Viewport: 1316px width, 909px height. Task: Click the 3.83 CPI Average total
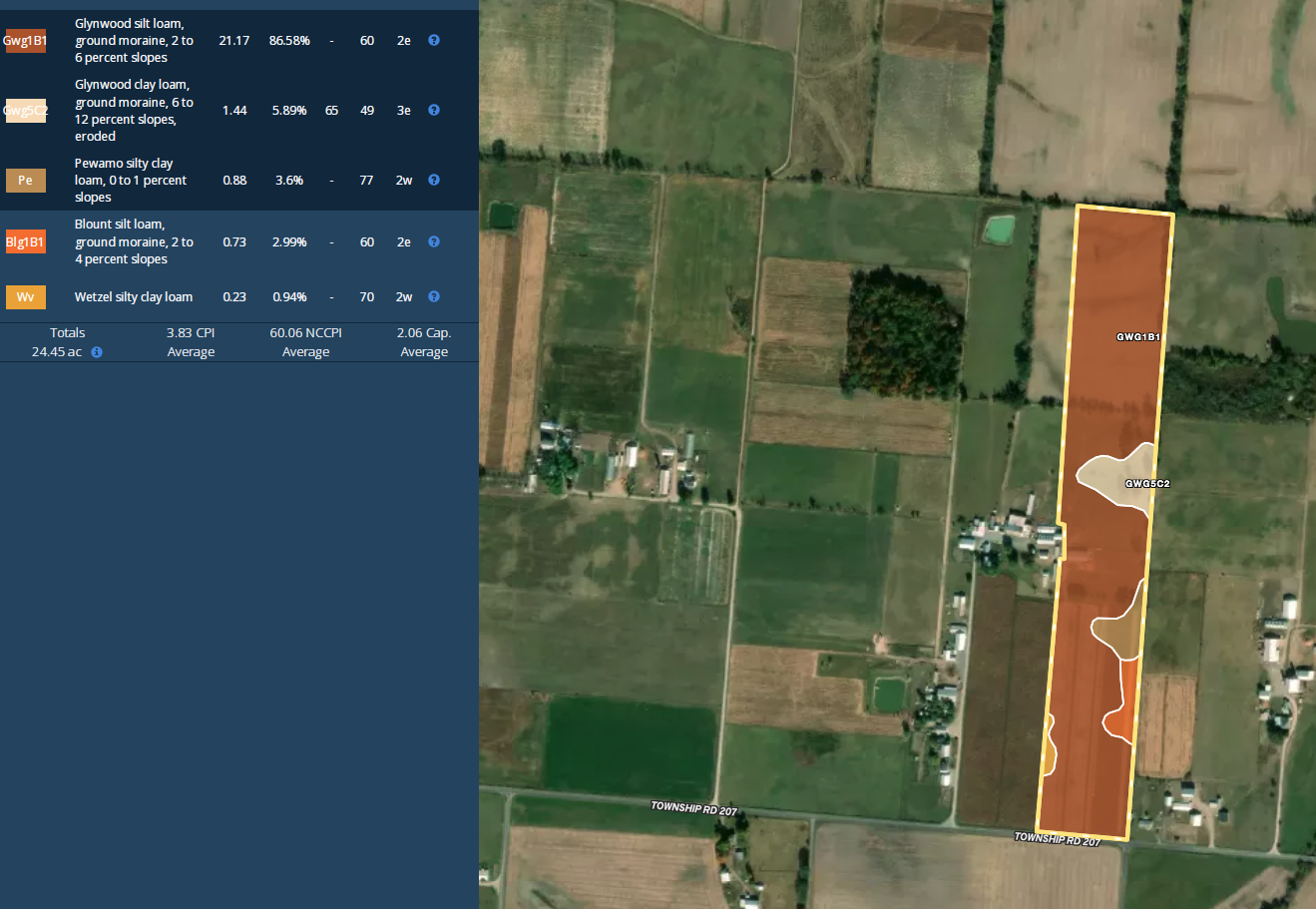[x=191, y=342]
